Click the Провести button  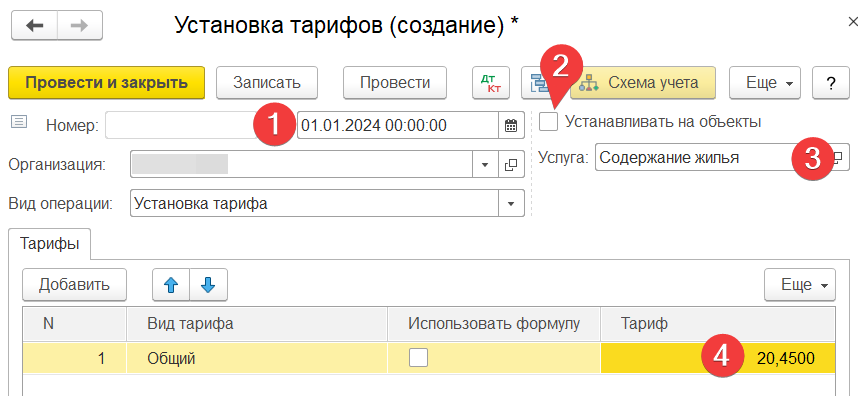(x=395, y=83)
